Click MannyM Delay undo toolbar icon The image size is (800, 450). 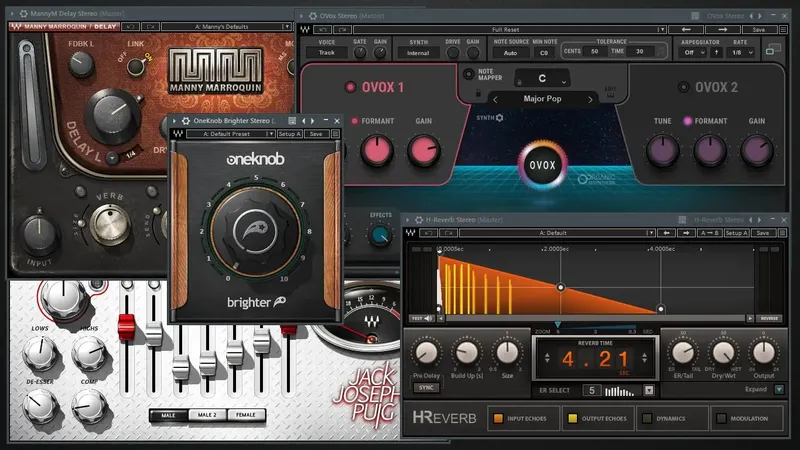point(130,27)
